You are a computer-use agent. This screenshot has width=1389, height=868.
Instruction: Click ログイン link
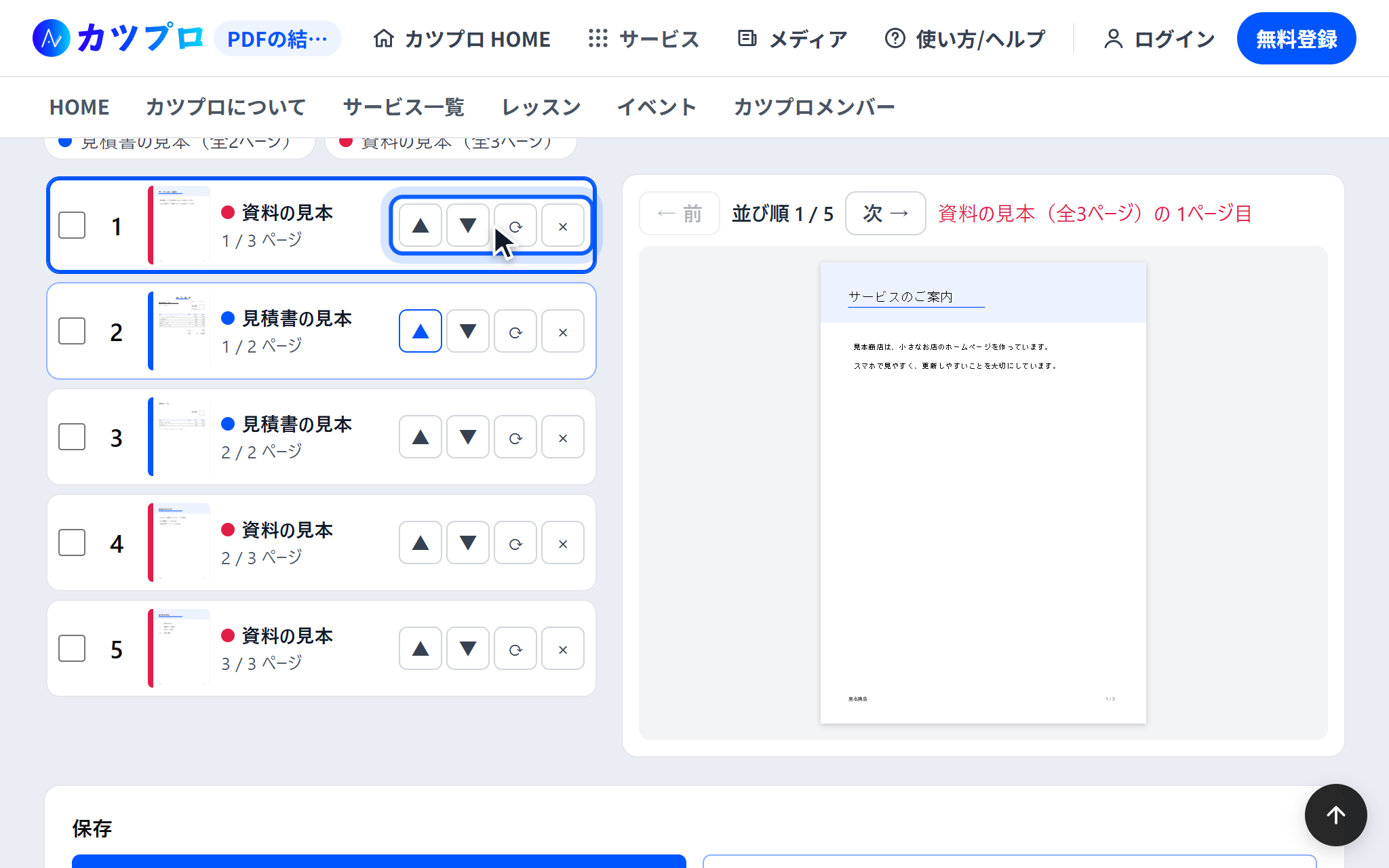(x=1159, y=39)
